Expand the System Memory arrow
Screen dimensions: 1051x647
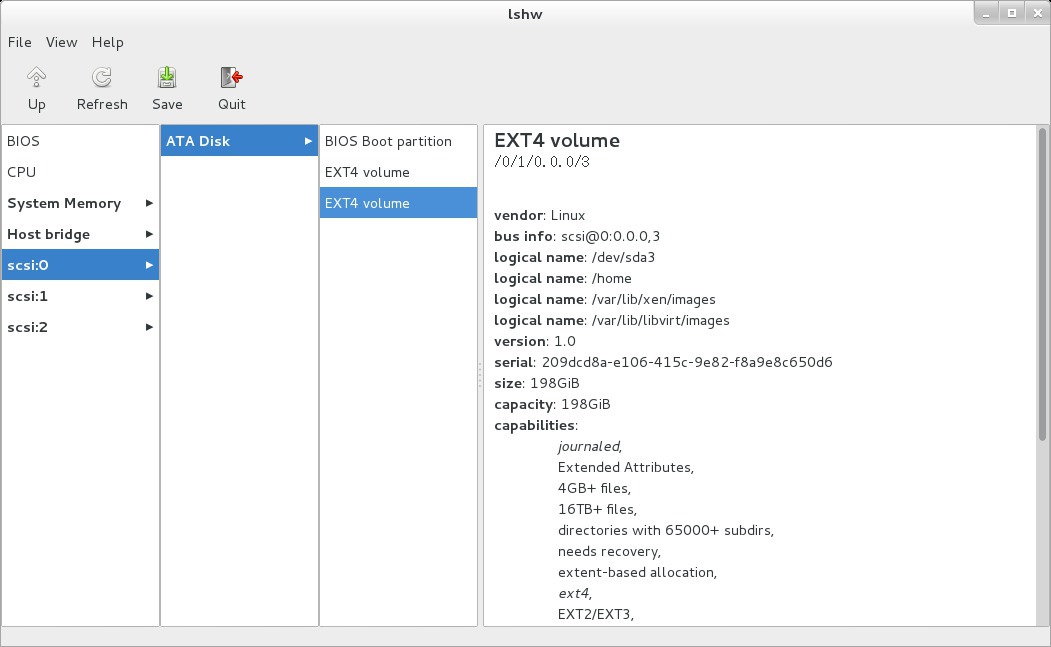pos(149,203)
